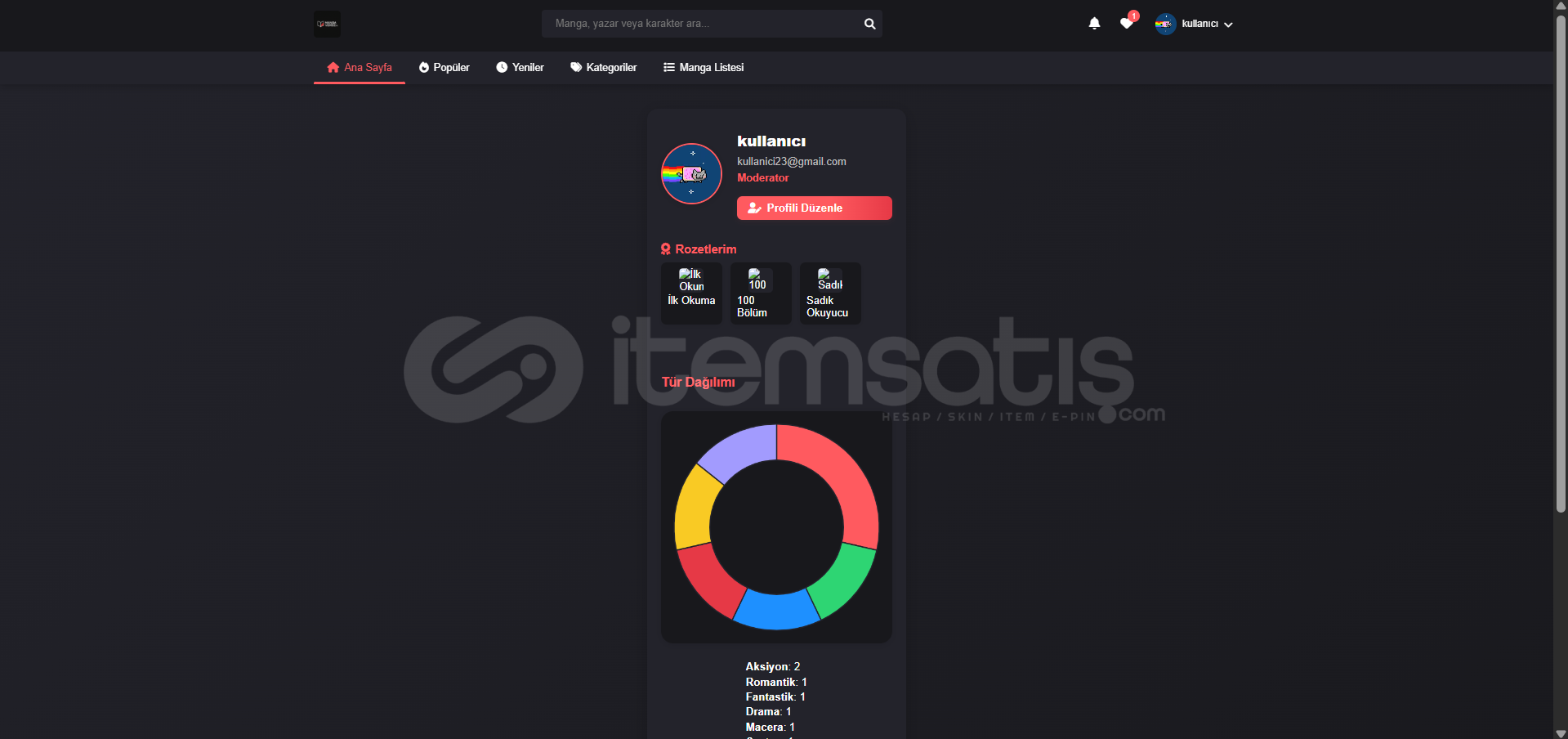Click the site logo in header

click(327, 24)
